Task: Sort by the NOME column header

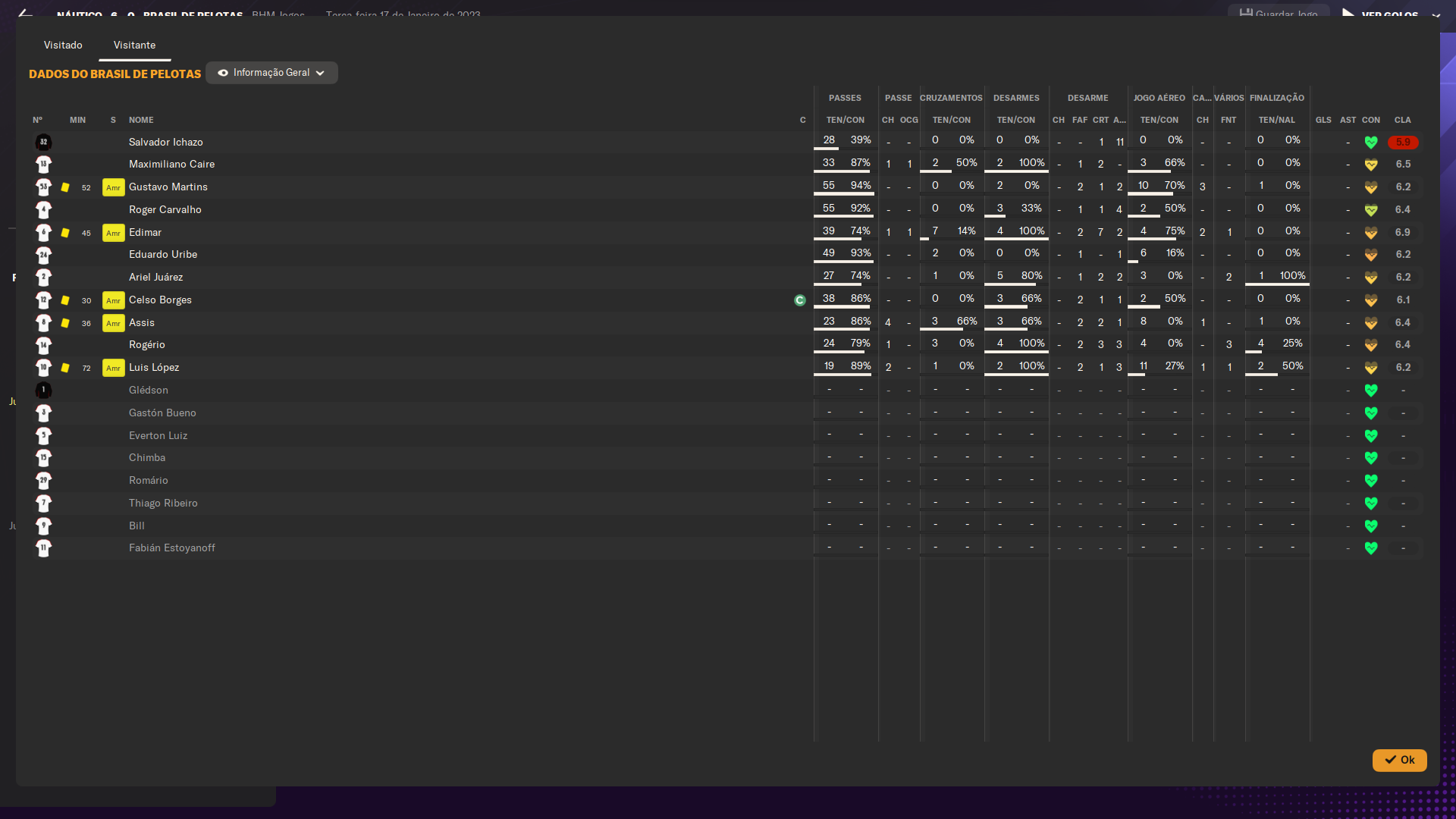Action: coord(141,120)
